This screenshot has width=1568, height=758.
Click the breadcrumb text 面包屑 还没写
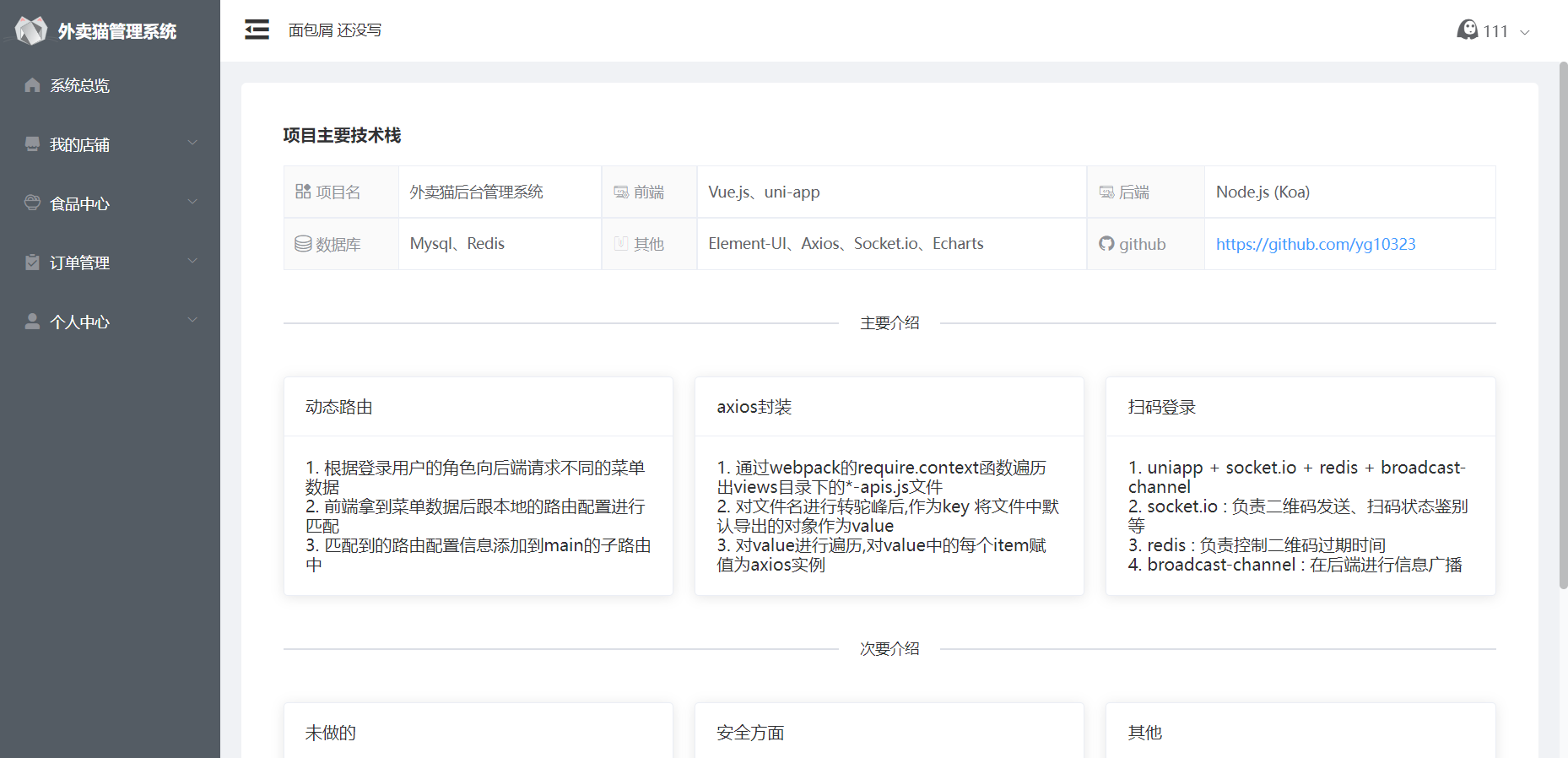coord(335,30)
